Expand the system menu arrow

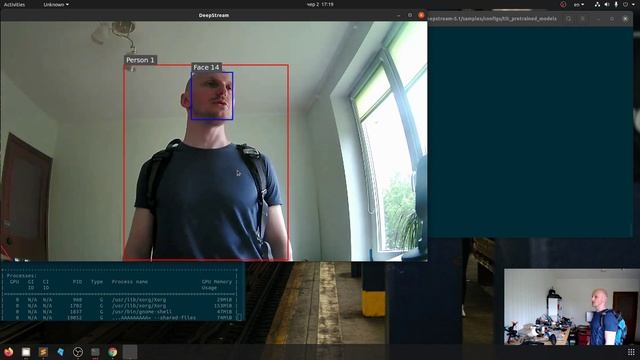click(633, 4)
